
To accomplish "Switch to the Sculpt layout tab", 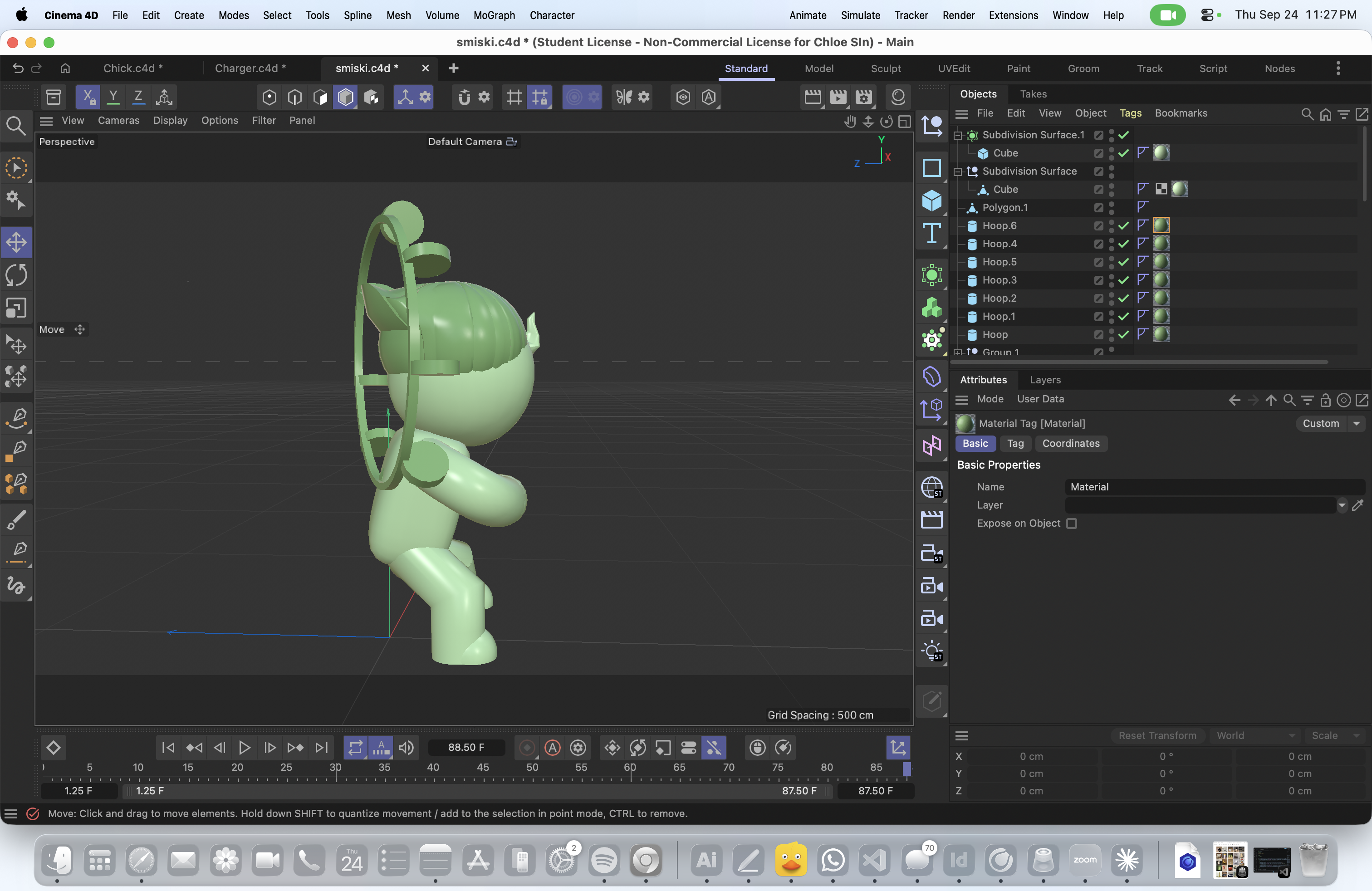I will click(x=886, y=69).
